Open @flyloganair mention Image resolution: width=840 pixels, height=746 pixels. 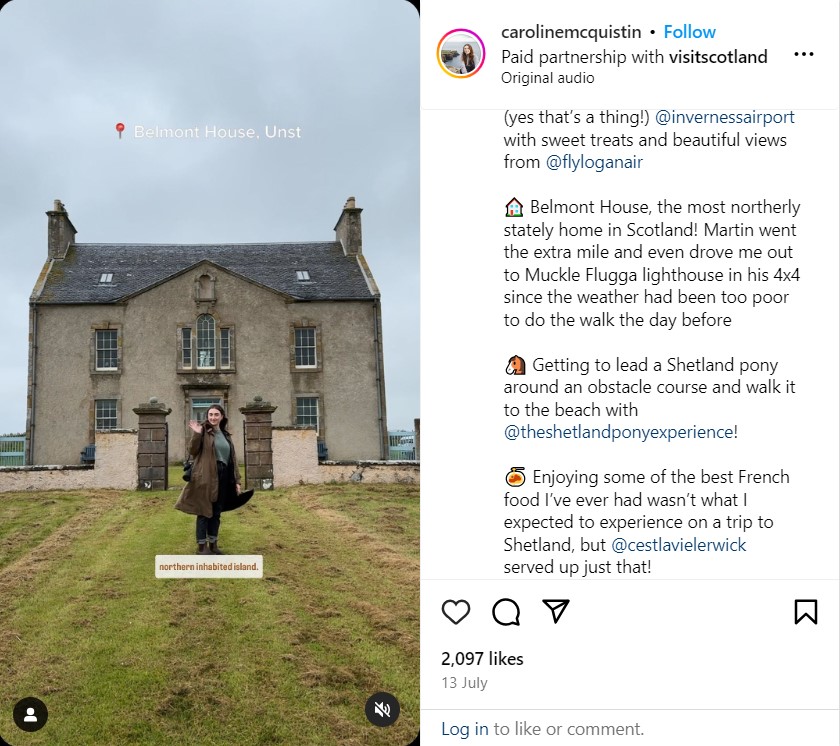[x=594, y=162]
